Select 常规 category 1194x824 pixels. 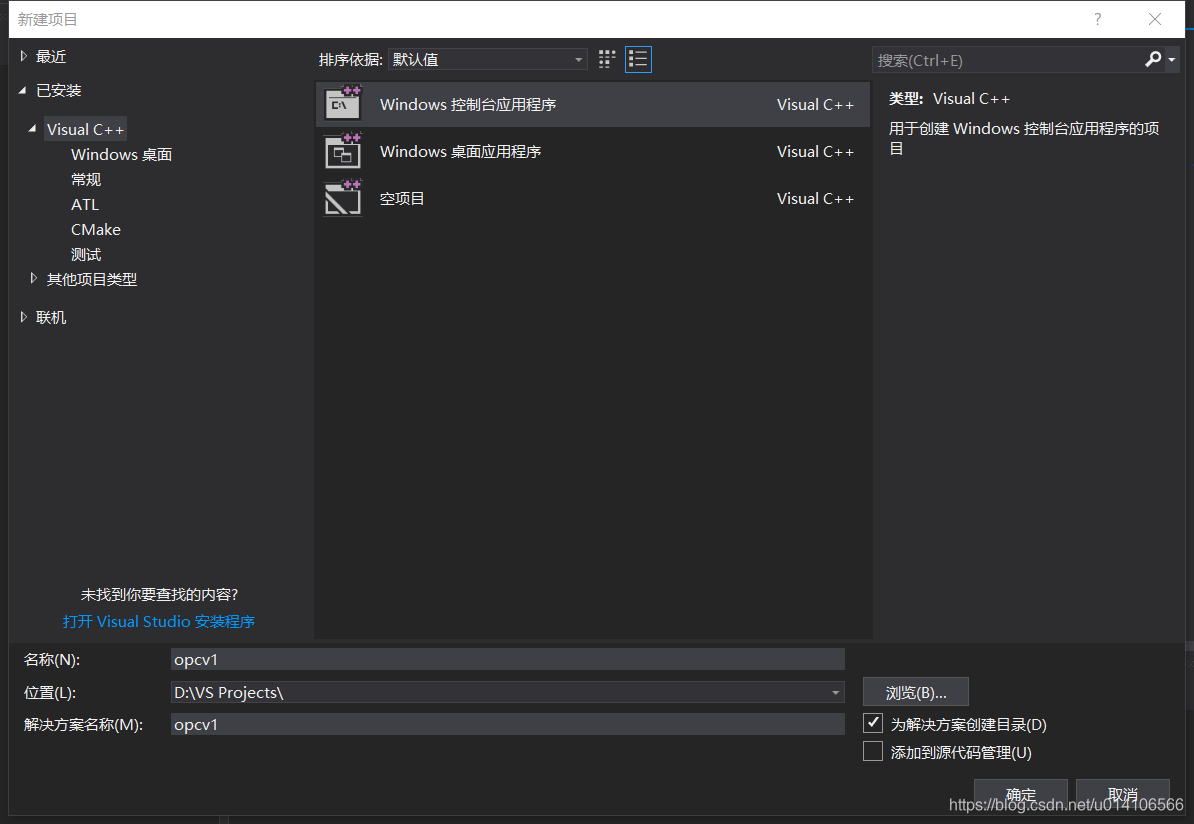point(86,180)
